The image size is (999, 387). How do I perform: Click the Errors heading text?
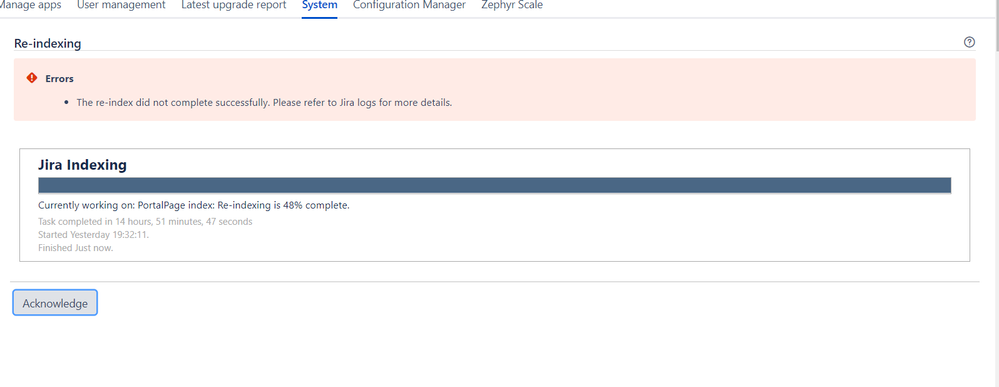(59, 79)
